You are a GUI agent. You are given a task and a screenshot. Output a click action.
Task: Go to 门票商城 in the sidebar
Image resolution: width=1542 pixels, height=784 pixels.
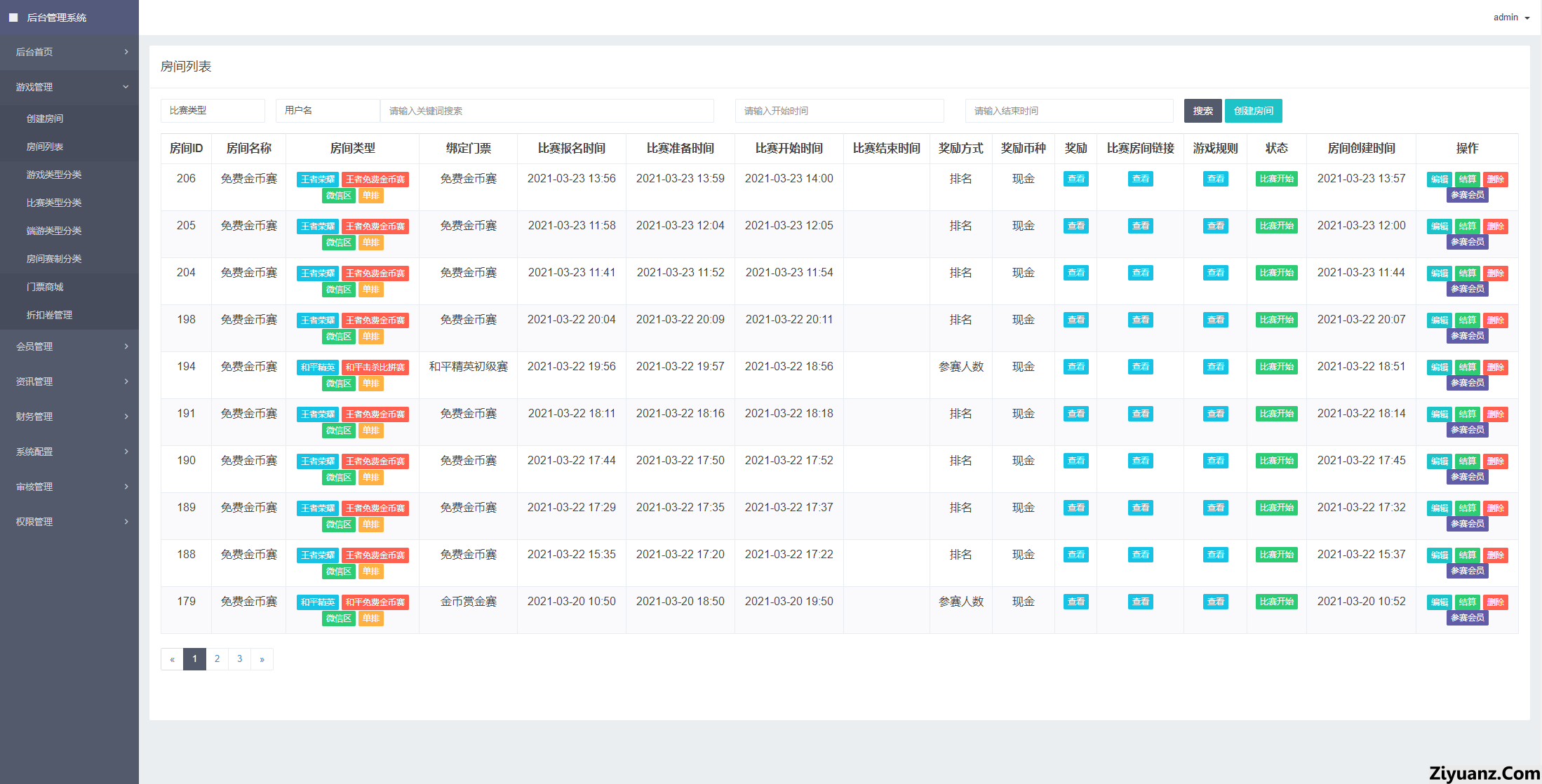tap(45, 287)
